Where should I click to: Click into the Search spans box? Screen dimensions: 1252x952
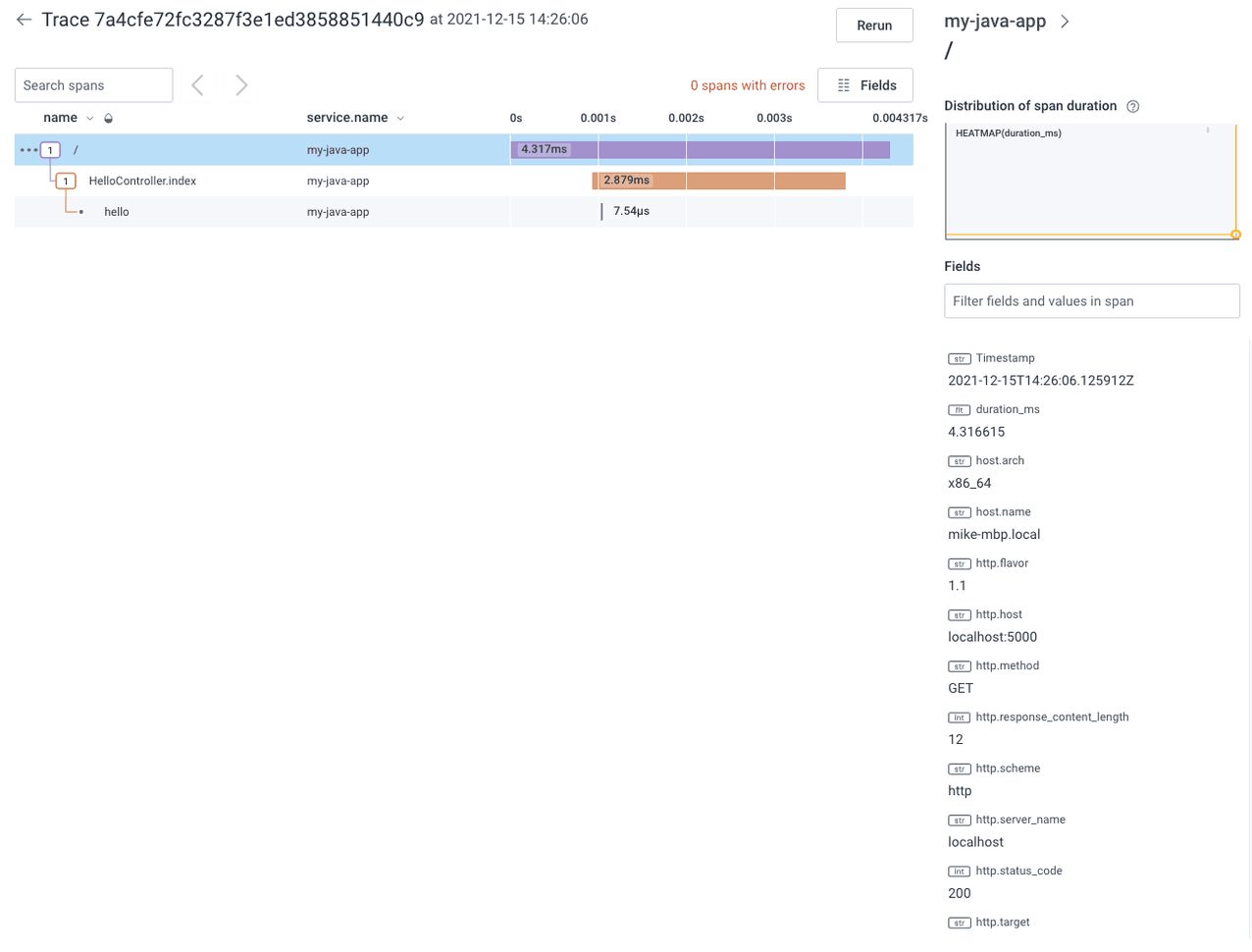click(x=93, y=85)
